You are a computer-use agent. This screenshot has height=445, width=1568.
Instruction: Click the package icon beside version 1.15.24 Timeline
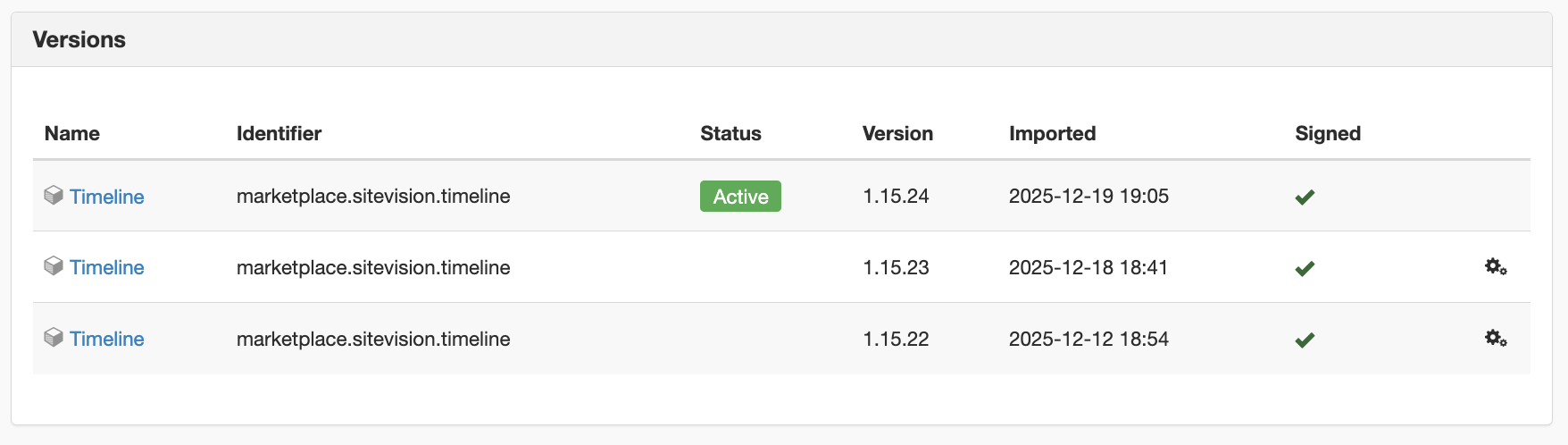(x=54, y=195)
